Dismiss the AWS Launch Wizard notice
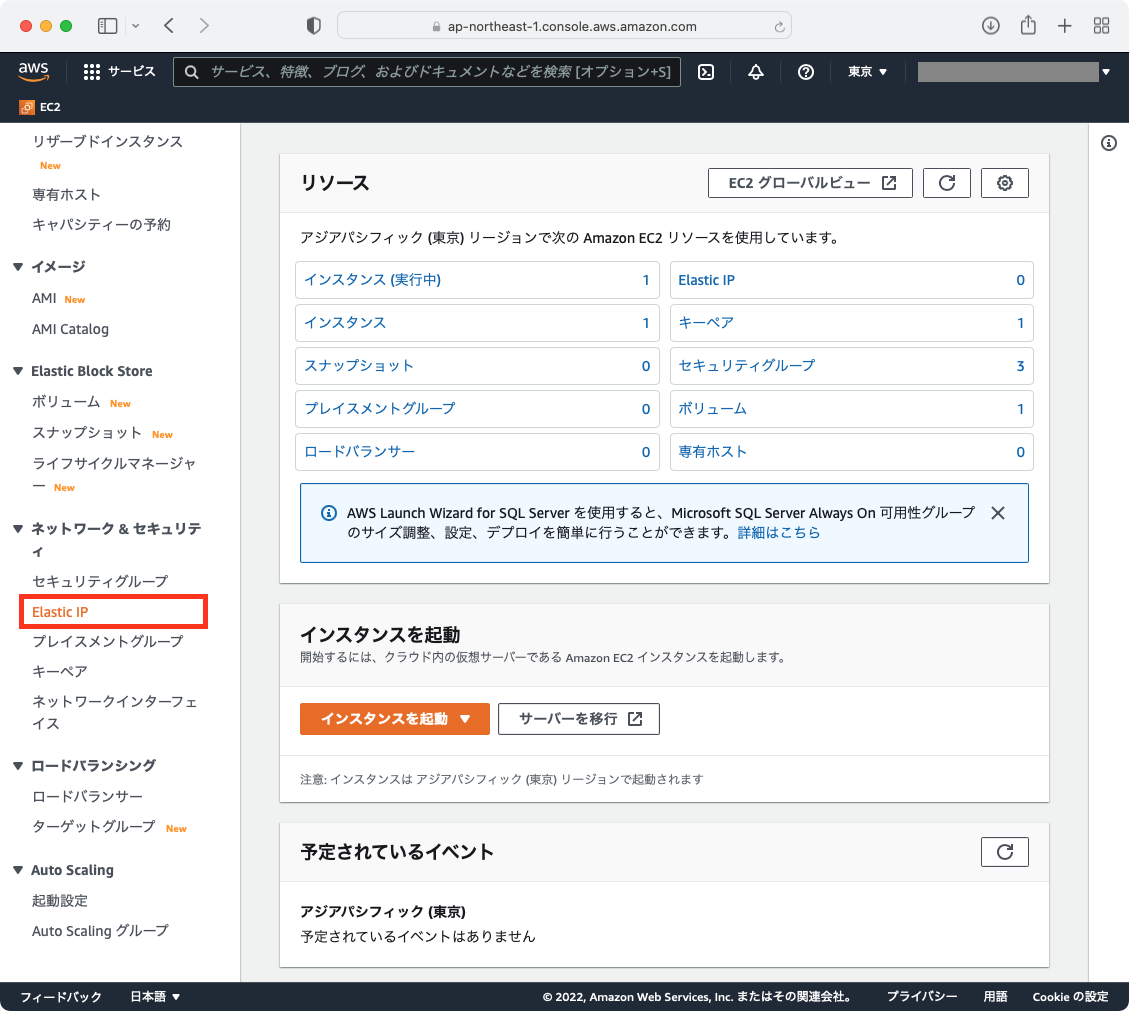Viewport: 1129px width, 1011px height. pyautogui.click(x=998, y=513)
